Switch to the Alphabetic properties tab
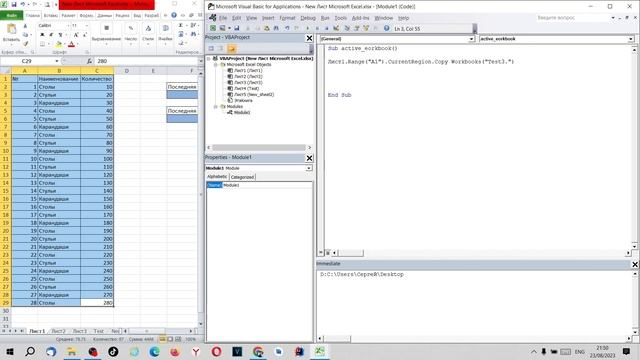The height and width of the screenshot is (360, 640). click(x=217, y=177)
